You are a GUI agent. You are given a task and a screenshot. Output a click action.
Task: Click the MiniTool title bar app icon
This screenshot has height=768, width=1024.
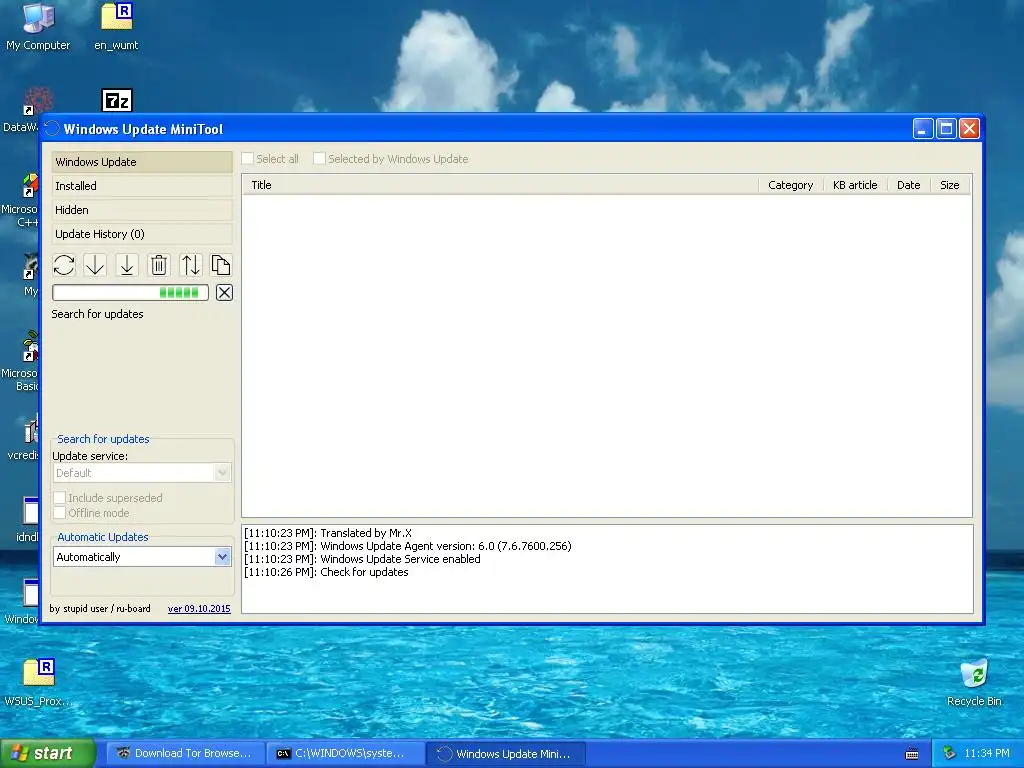click(x=52, y=129)
